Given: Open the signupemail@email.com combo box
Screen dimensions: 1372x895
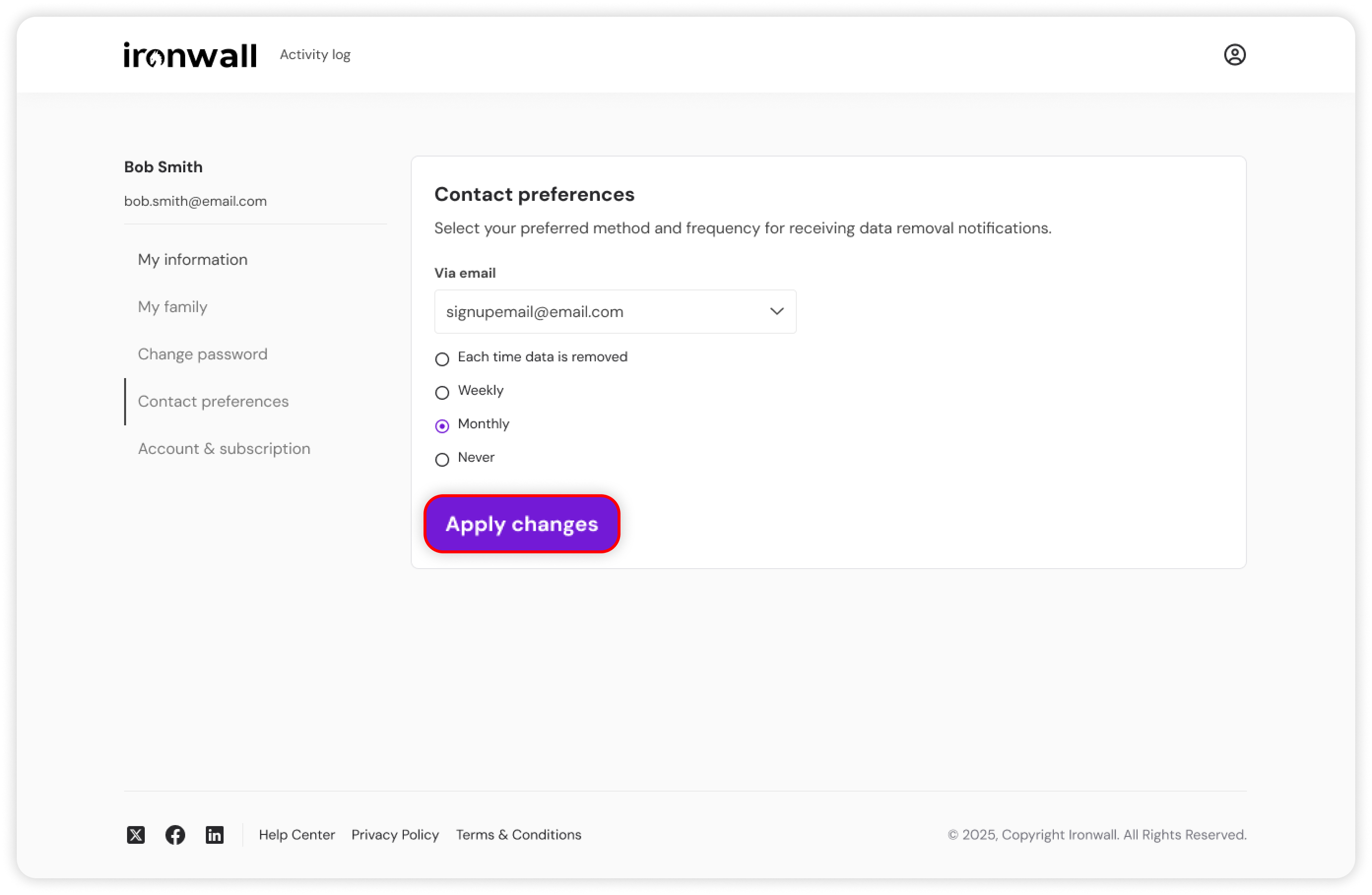Looking at the screenshot, I should click(615, 311).
